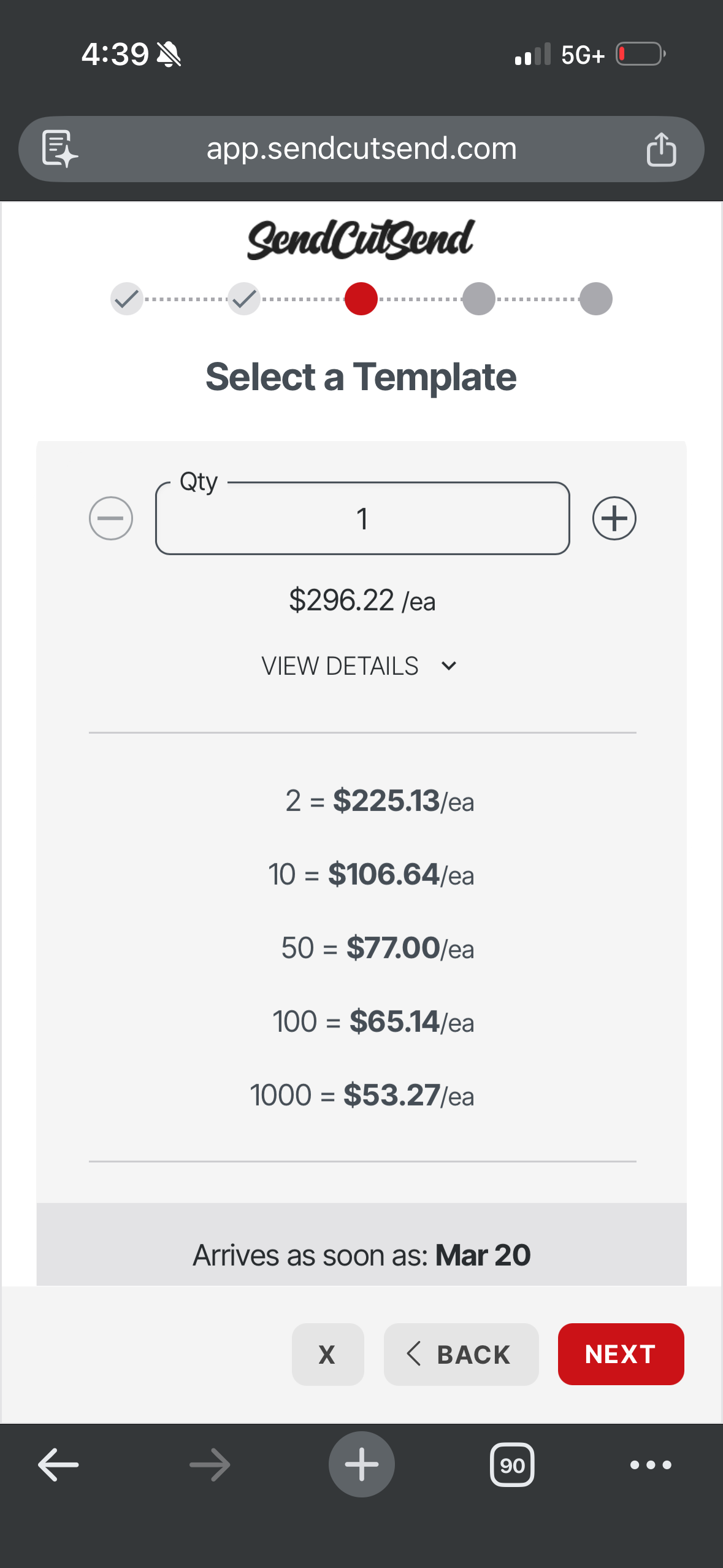
Task: Click the SendCutSend logo
Action: pyautogui.click(x=361, y=239)
